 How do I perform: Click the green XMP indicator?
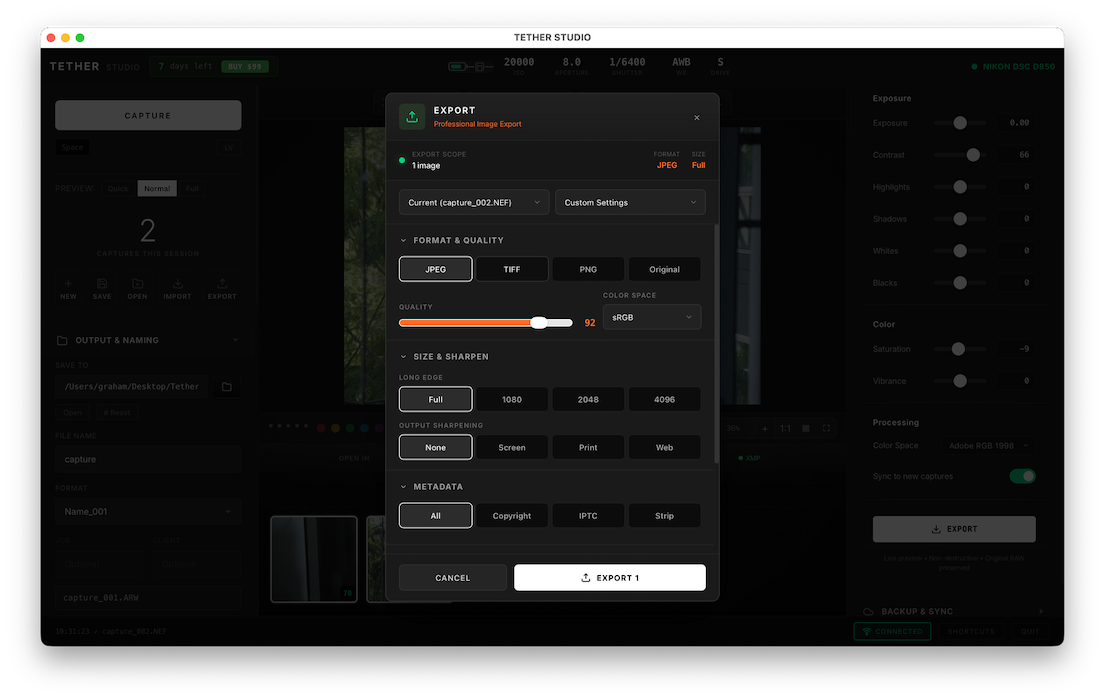pos(749,458)
